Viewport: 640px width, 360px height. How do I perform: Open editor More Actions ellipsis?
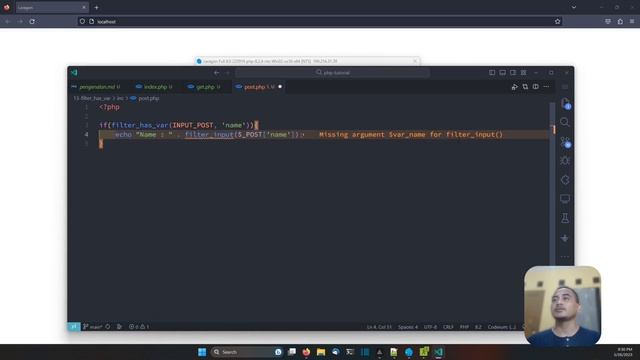pyautogui.click(x=546, y=87)
